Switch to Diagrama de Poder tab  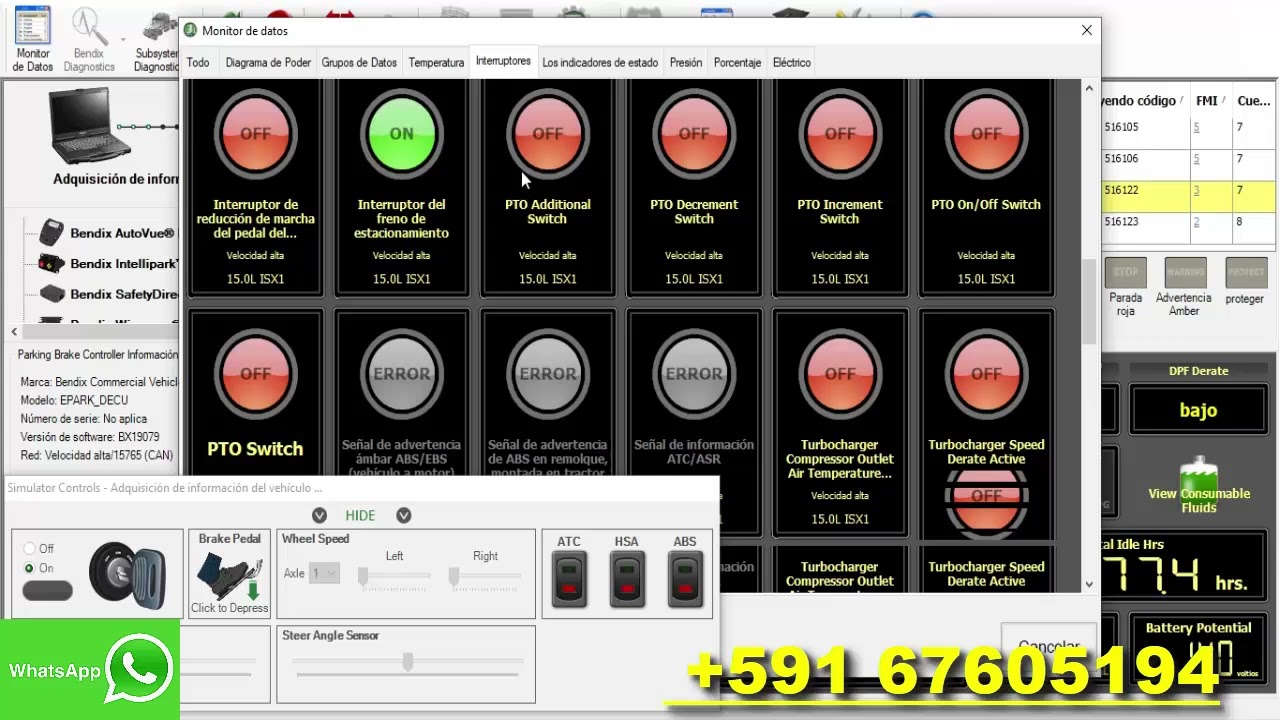[x=268, y=62]
